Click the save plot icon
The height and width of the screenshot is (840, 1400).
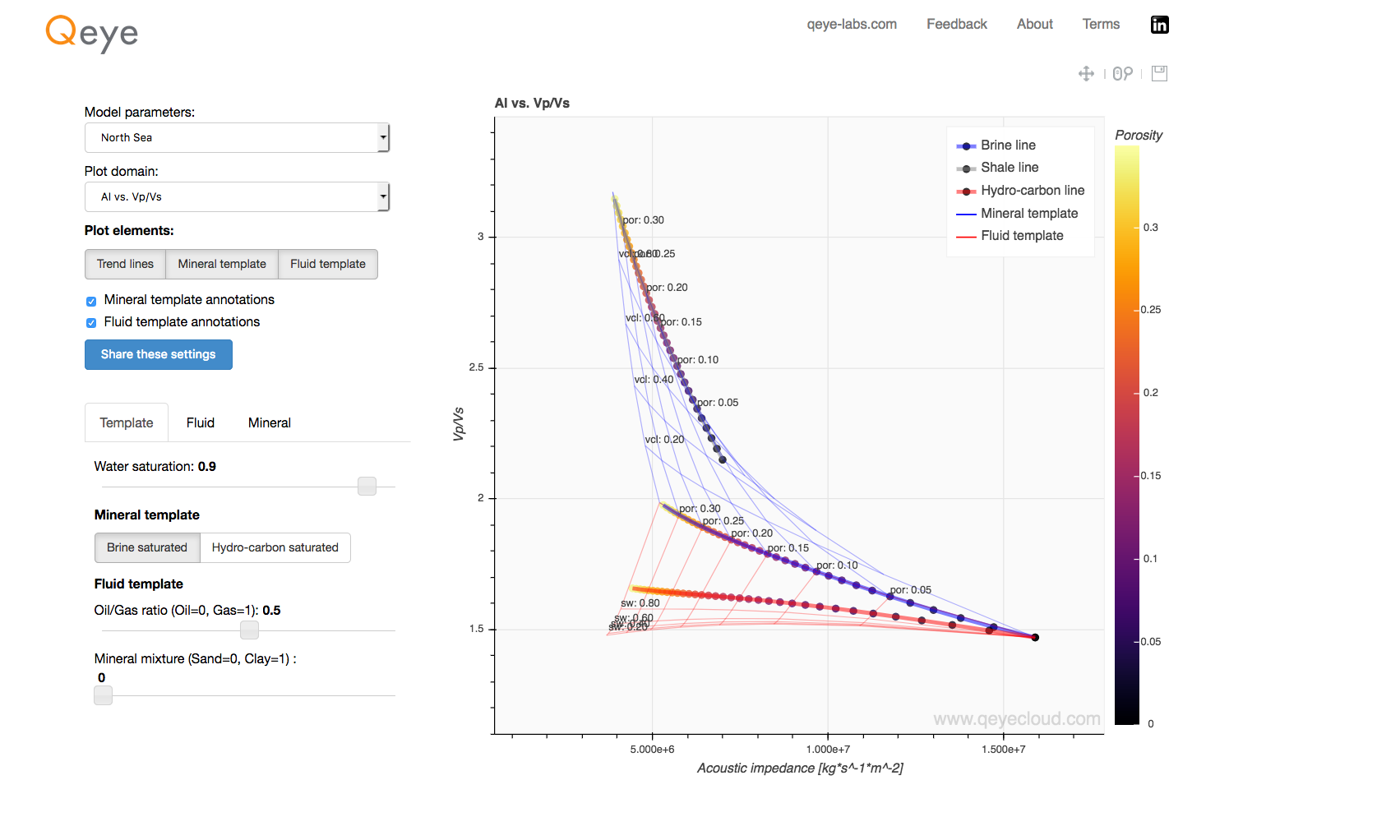1159,74
